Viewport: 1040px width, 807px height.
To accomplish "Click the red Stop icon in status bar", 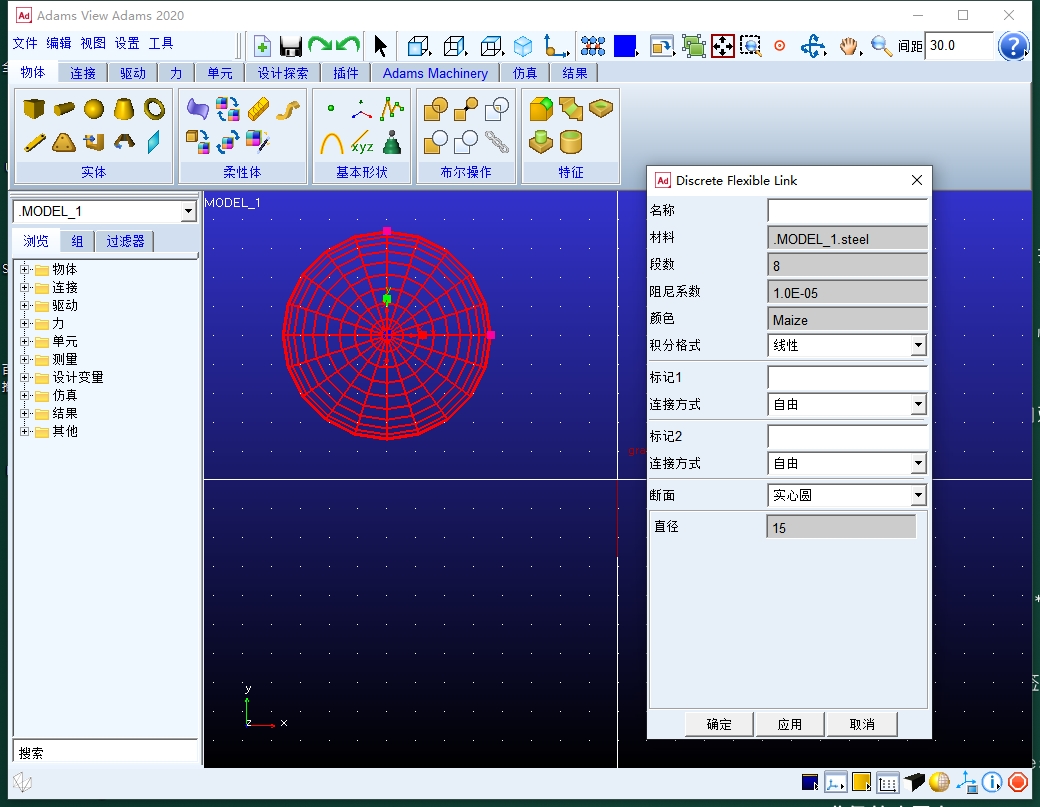I will click(1017, 782).
